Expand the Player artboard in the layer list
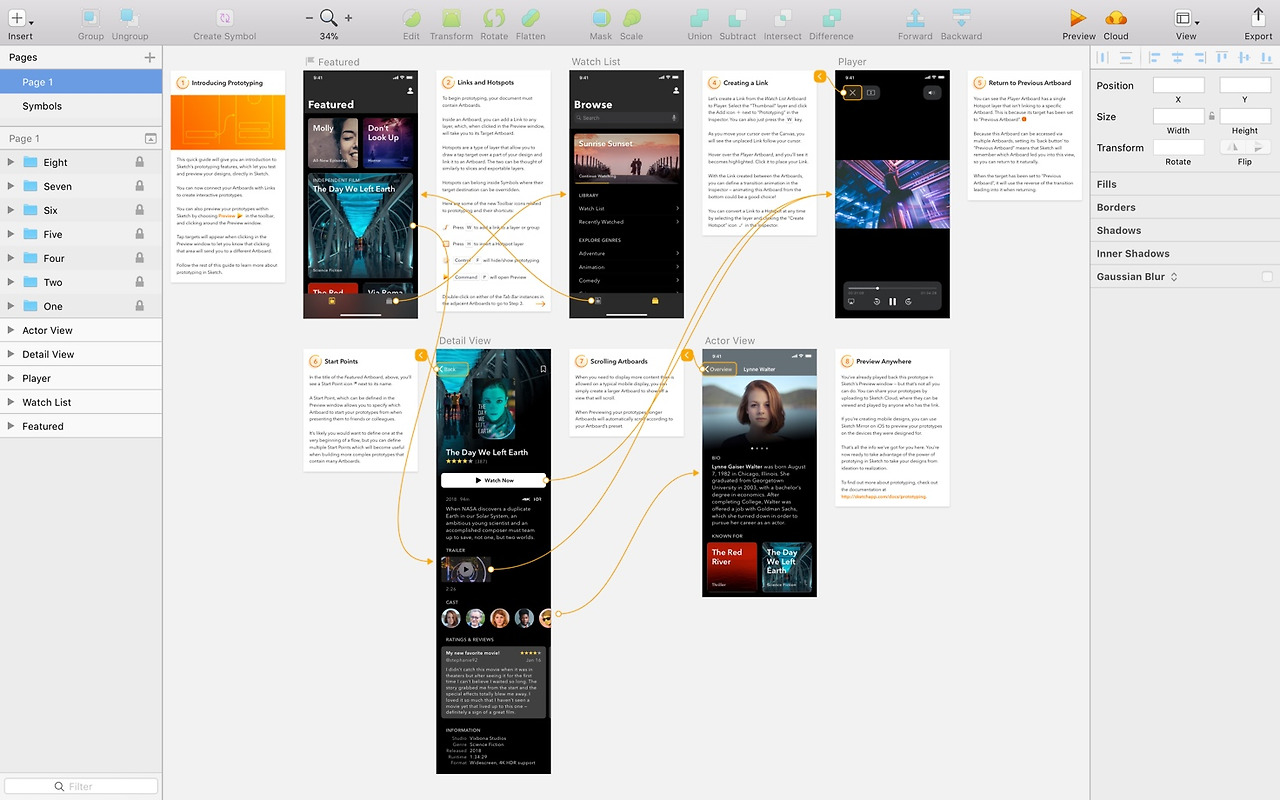Viewport: 1280px width, 800px height. (10, 378)
